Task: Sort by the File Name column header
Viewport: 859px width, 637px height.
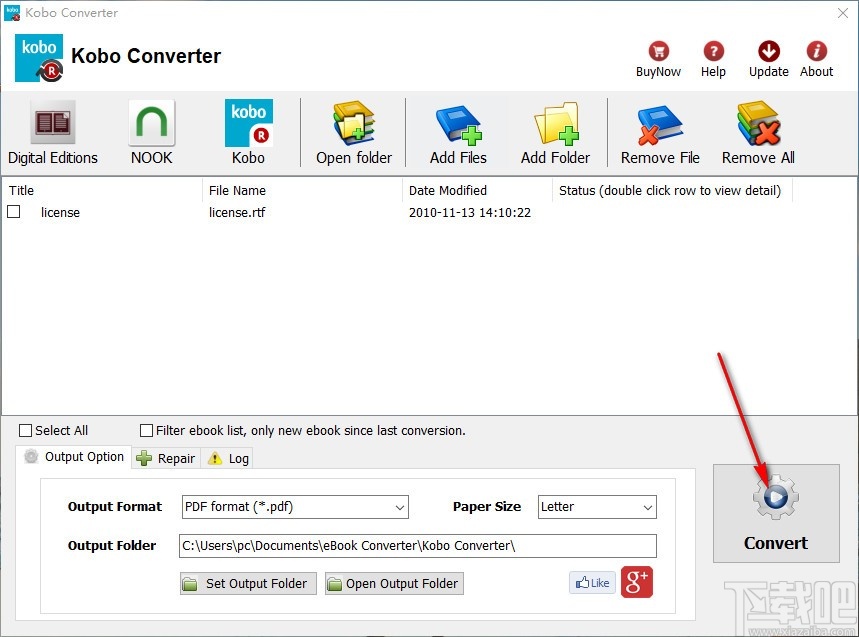Action: click(x=302, y=190)
